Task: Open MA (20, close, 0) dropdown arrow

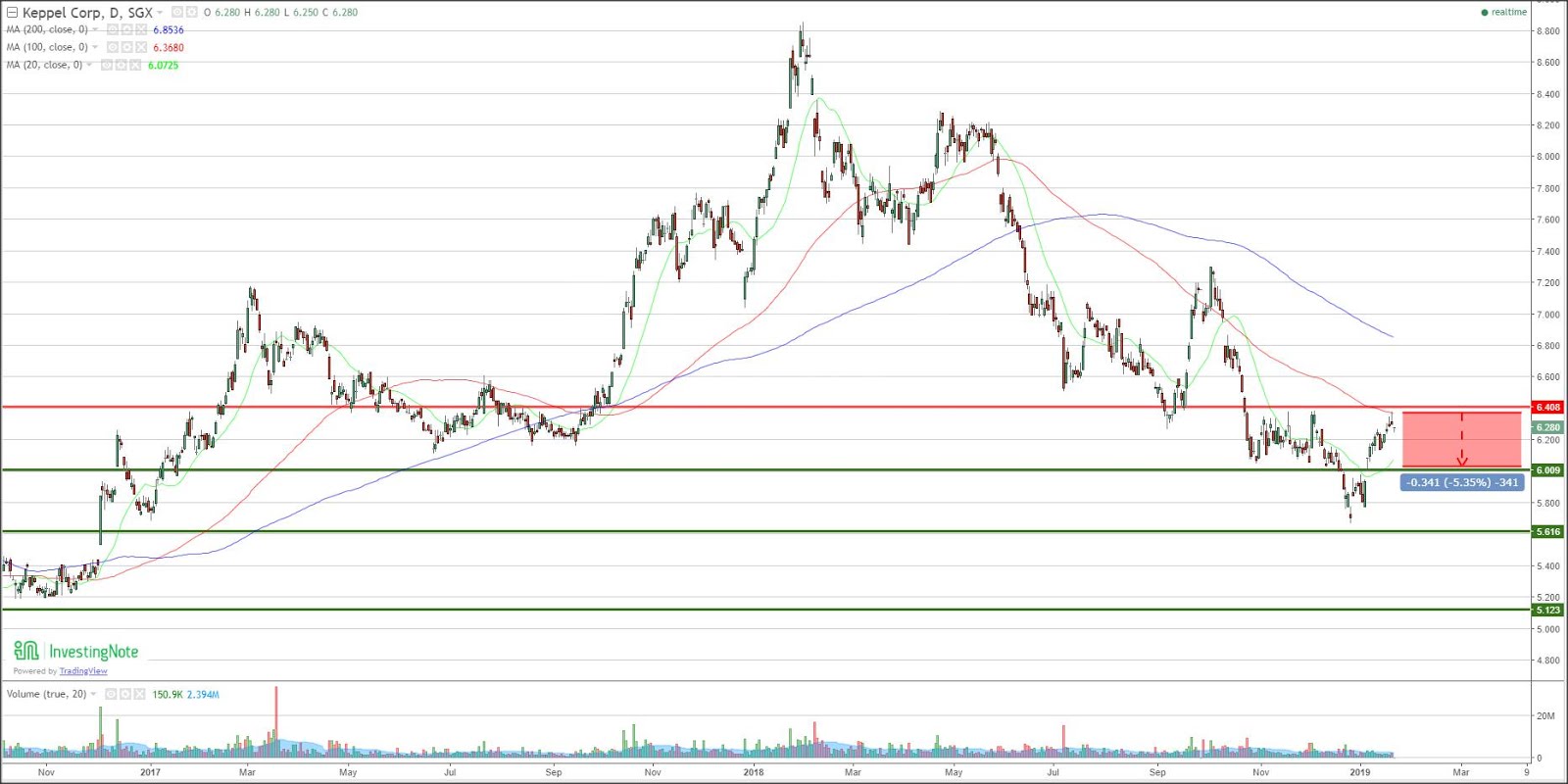Action: pyautogui.click(x=89, y=65)
